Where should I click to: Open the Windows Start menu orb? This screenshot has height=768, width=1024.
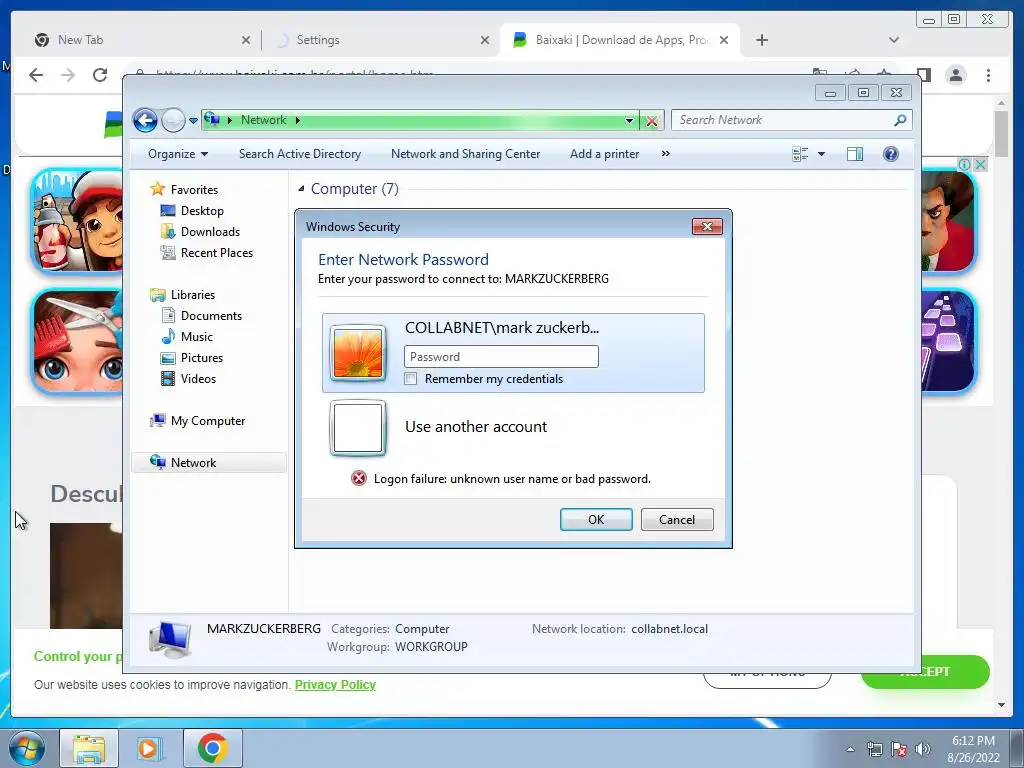pyautogui.click(x=27, y=748)
